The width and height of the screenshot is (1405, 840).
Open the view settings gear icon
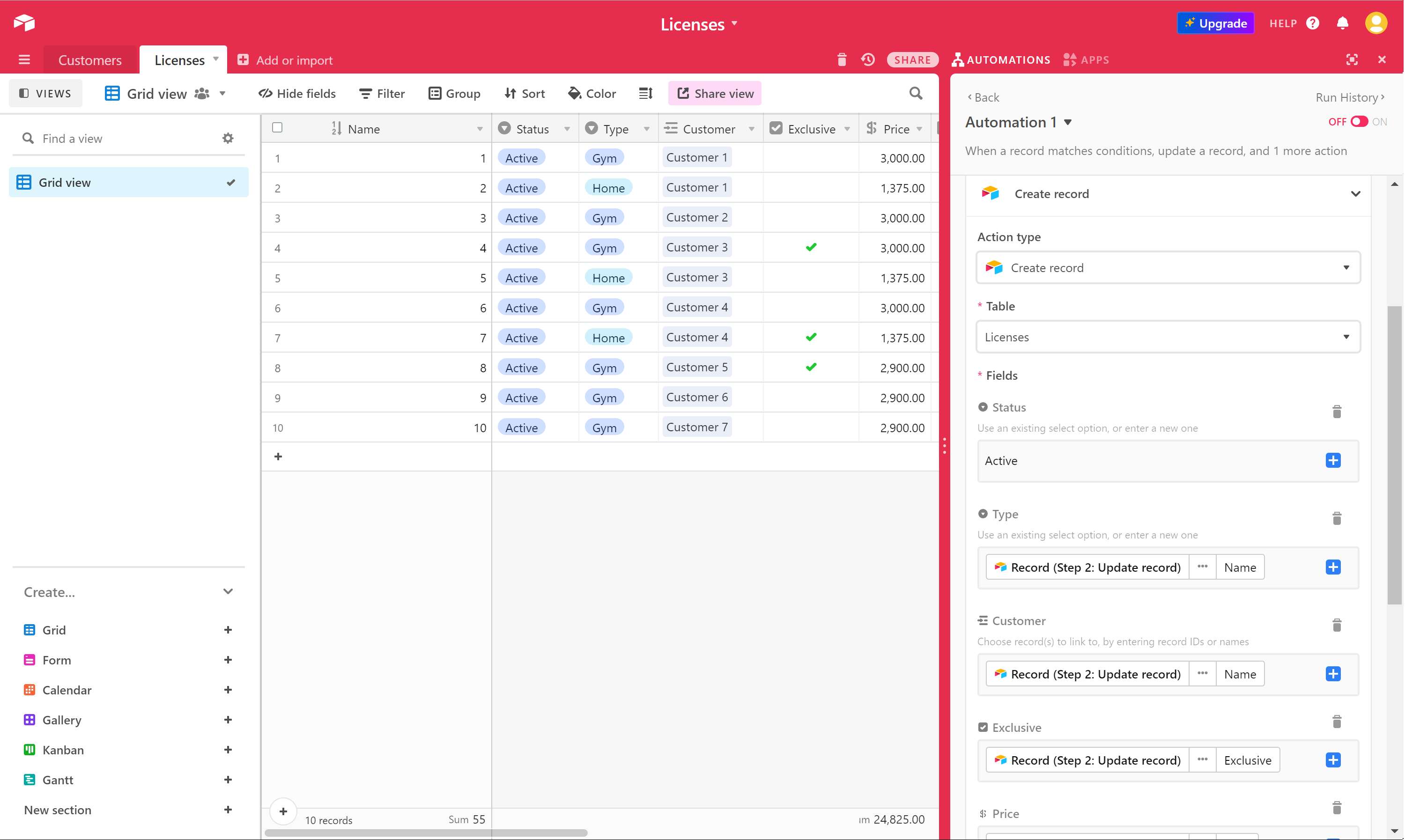[228, 138]
